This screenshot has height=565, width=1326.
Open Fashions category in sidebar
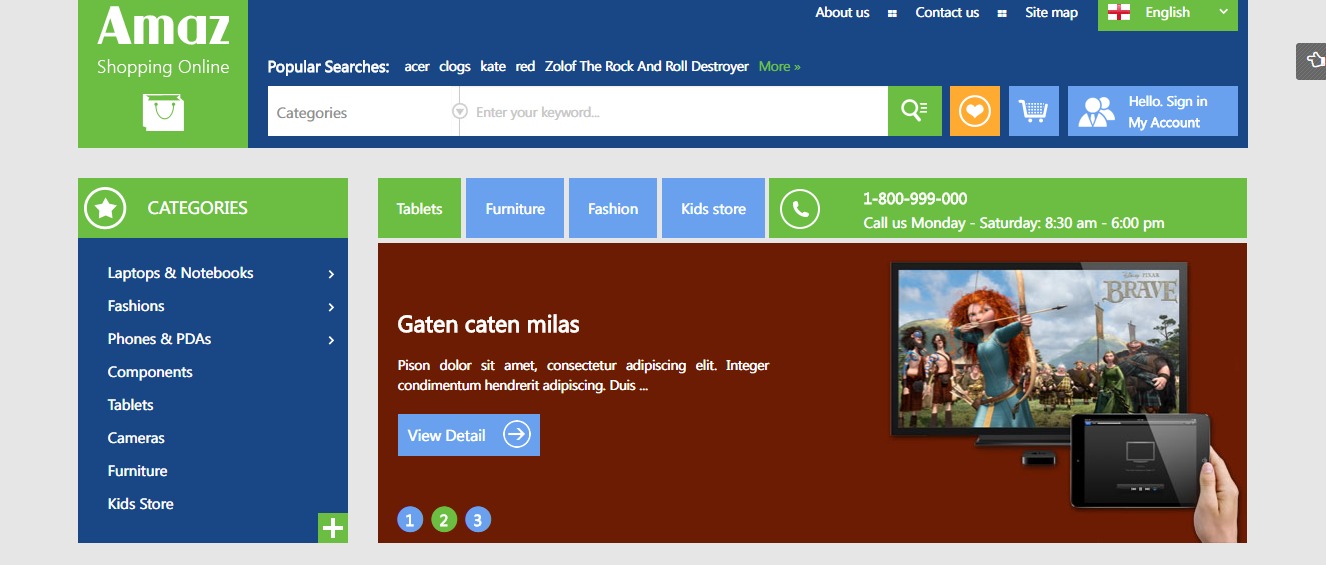136,306
